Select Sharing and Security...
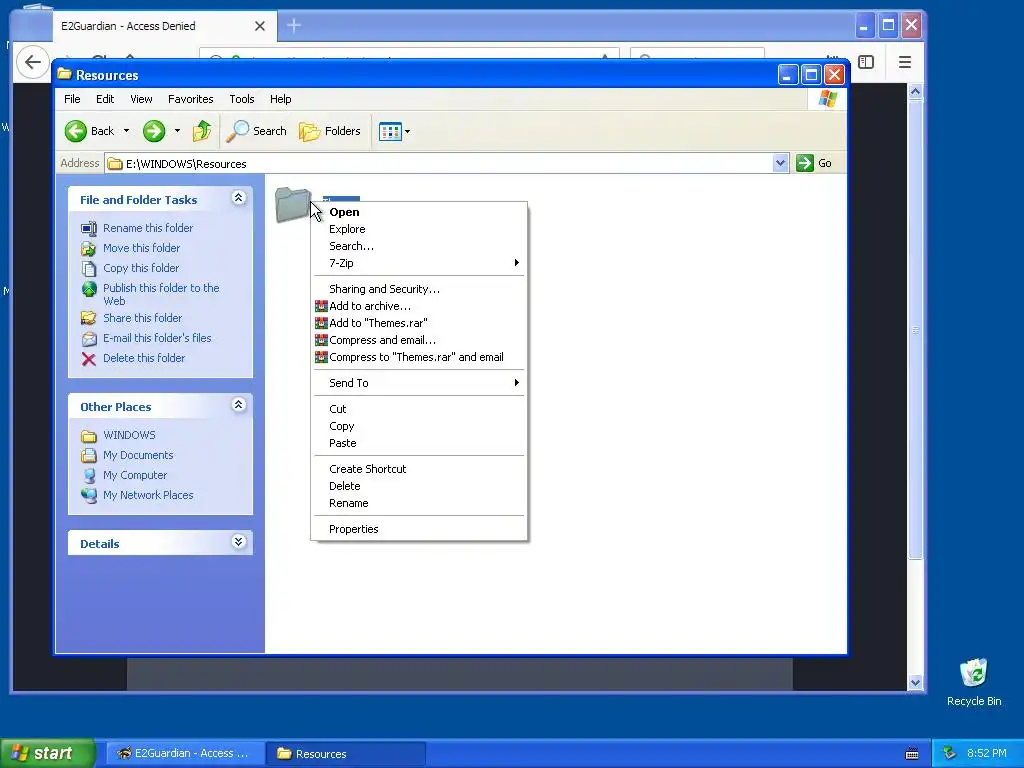1024x768 pixels. click(x=419, y=289)
